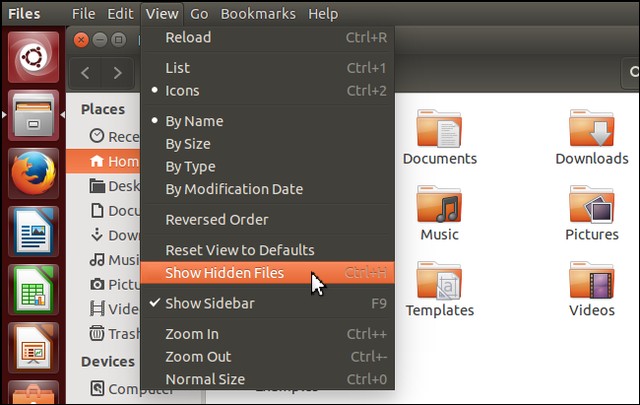Screen dimensions: 640x405
Task: Open the Videos folder icon
Action: coord(592,282)
